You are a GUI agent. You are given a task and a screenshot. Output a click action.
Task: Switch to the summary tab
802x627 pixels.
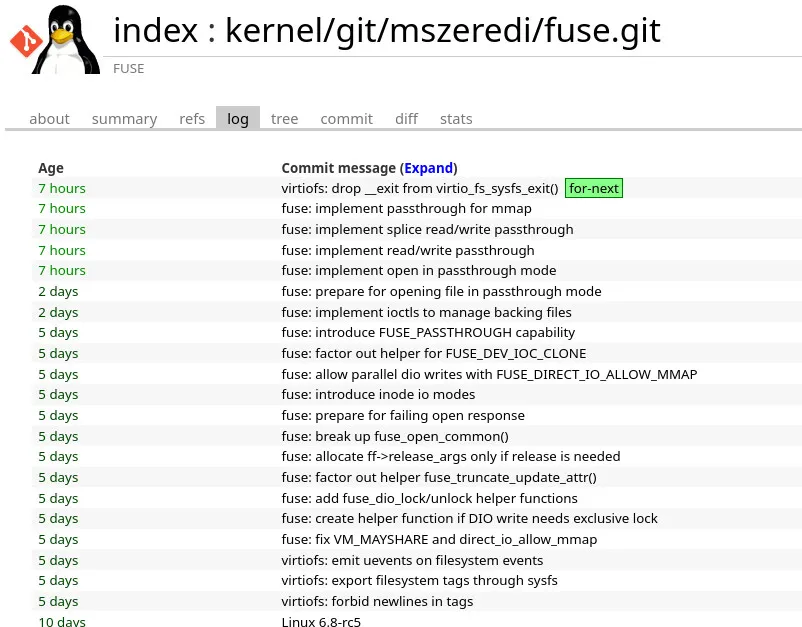(x=124, y=119)
